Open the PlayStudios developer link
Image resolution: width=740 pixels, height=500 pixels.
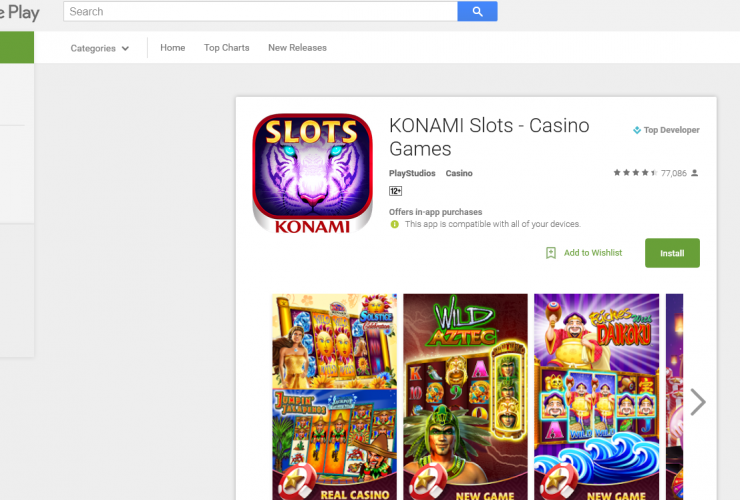point(412,173)
